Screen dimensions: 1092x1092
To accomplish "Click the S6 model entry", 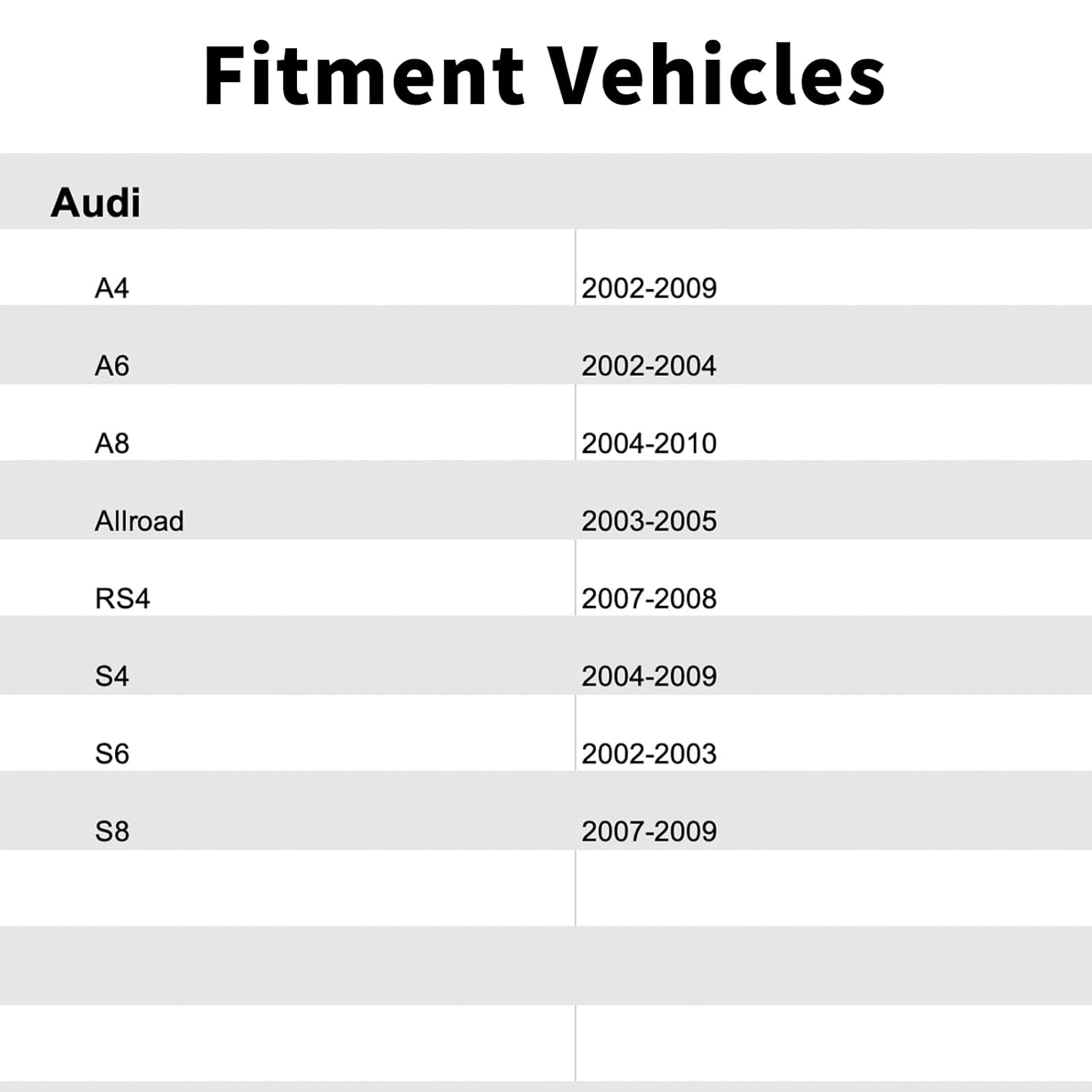I will click(112, 753).
